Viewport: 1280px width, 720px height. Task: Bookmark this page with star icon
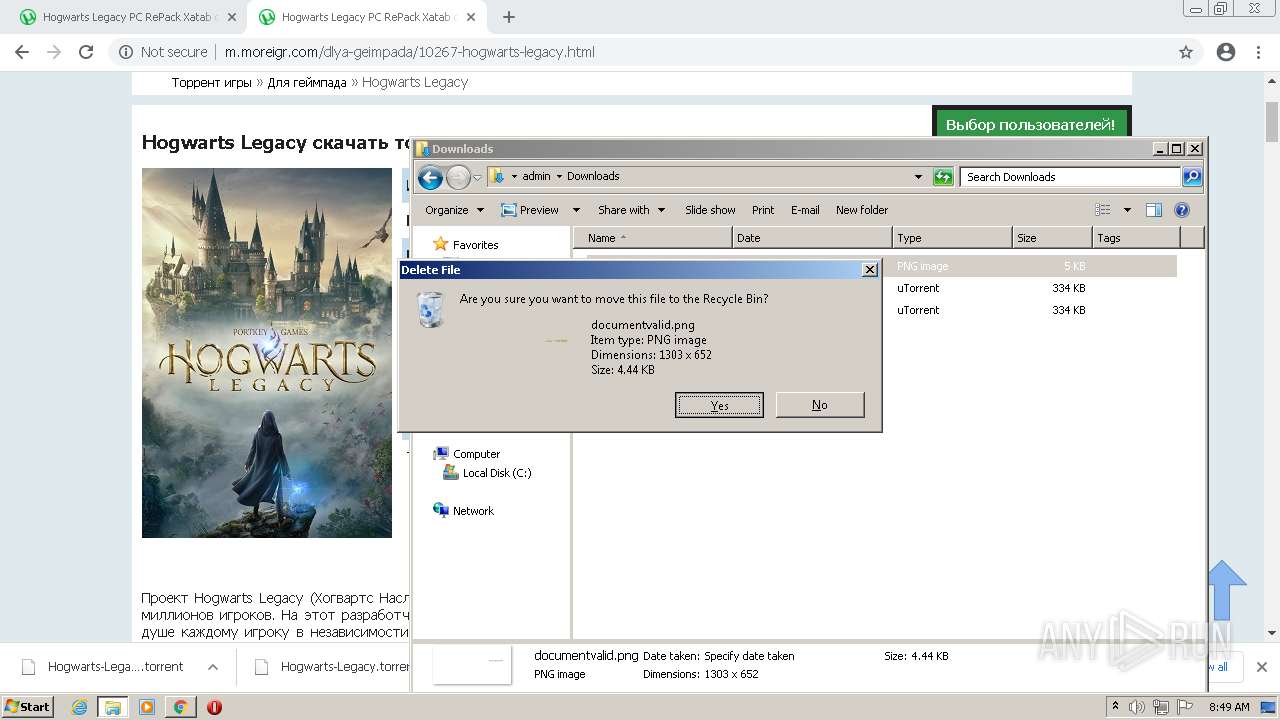pos(1186,52)
